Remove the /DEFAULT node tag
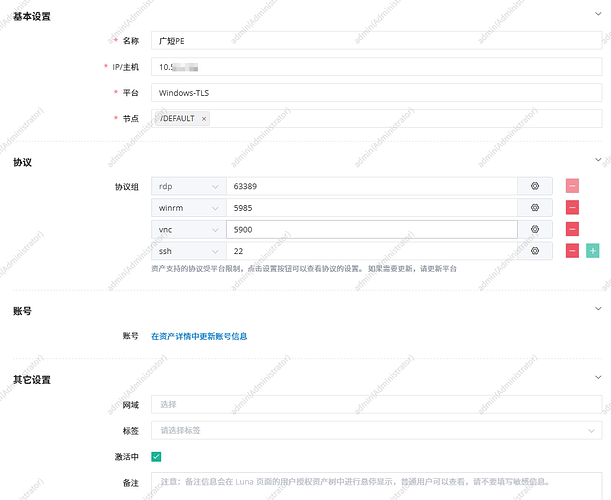 click(204, 119)
